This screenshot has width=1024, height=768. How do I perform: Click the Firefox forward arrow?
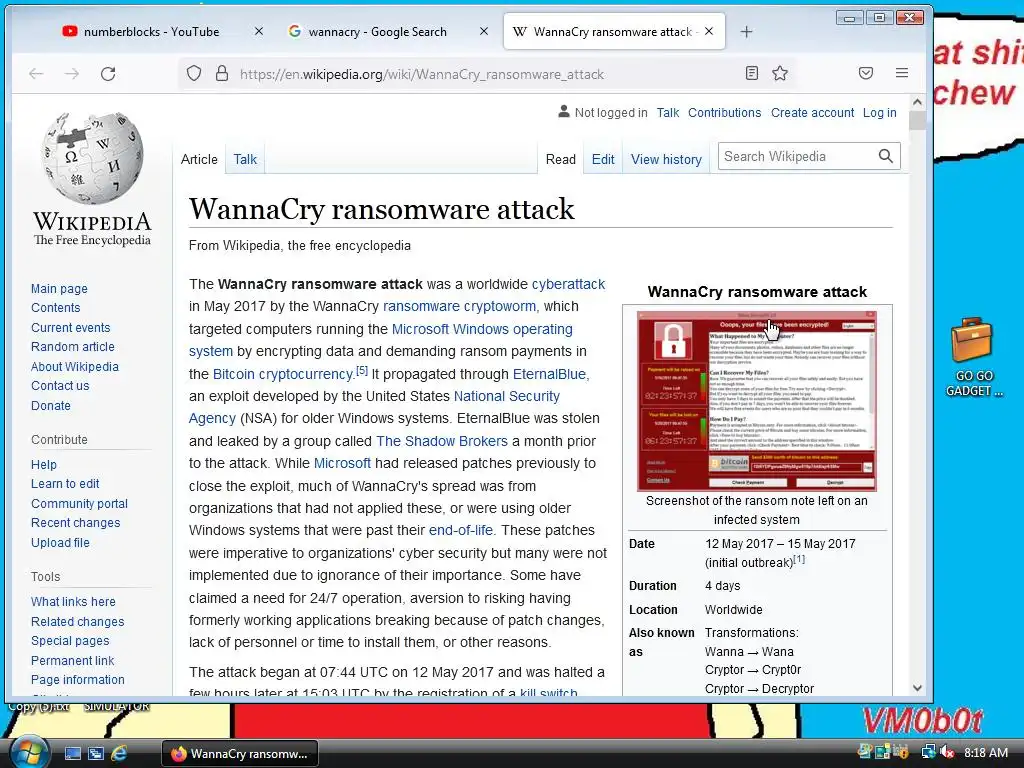tap(72, 74)
